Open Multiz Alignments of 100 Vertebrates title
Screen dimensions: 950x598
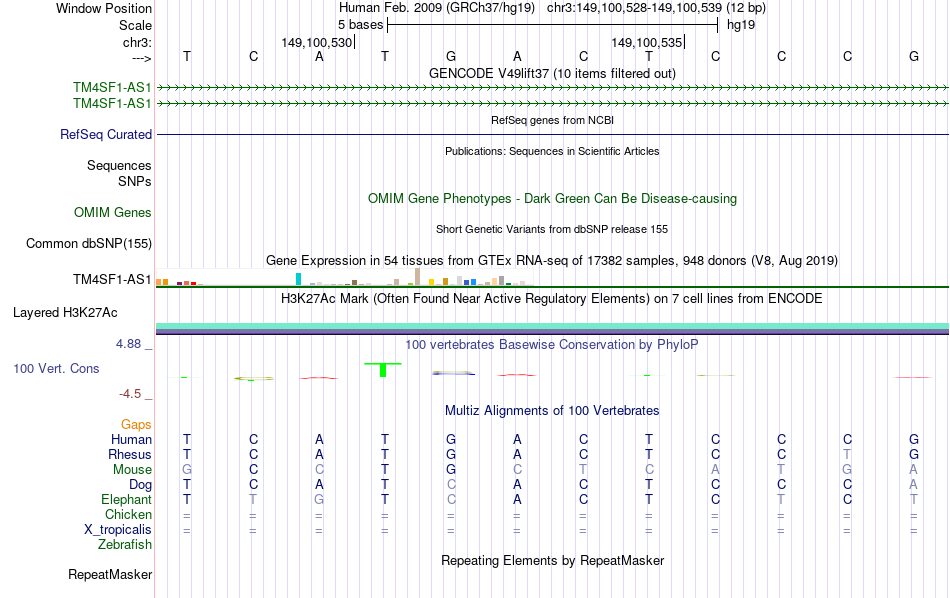click(x=552, y=411)
